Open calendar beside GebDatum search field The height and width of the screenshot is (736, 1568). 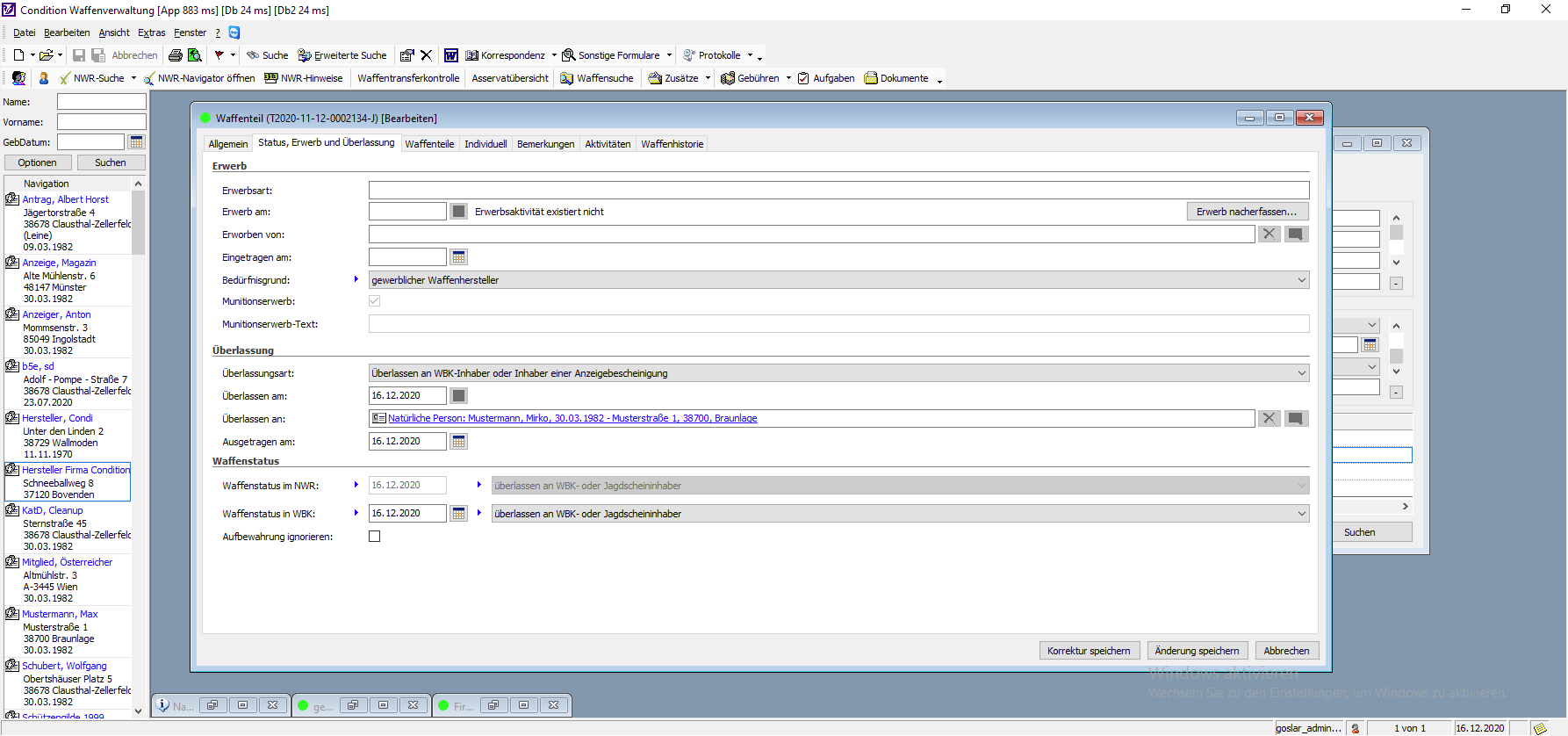click(136, 142)
